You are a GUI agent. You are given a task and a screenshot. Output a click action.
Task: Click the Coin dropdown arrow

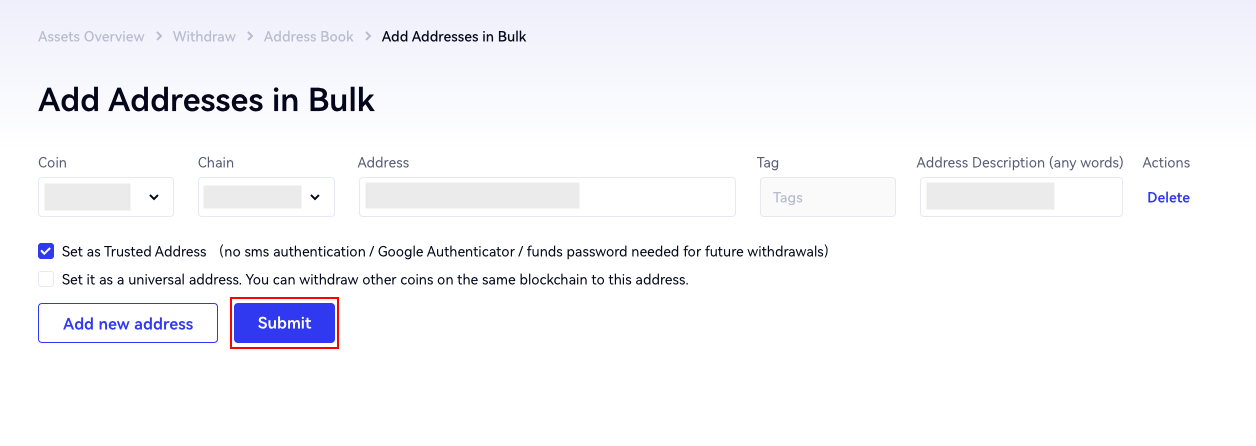[154, 197]
